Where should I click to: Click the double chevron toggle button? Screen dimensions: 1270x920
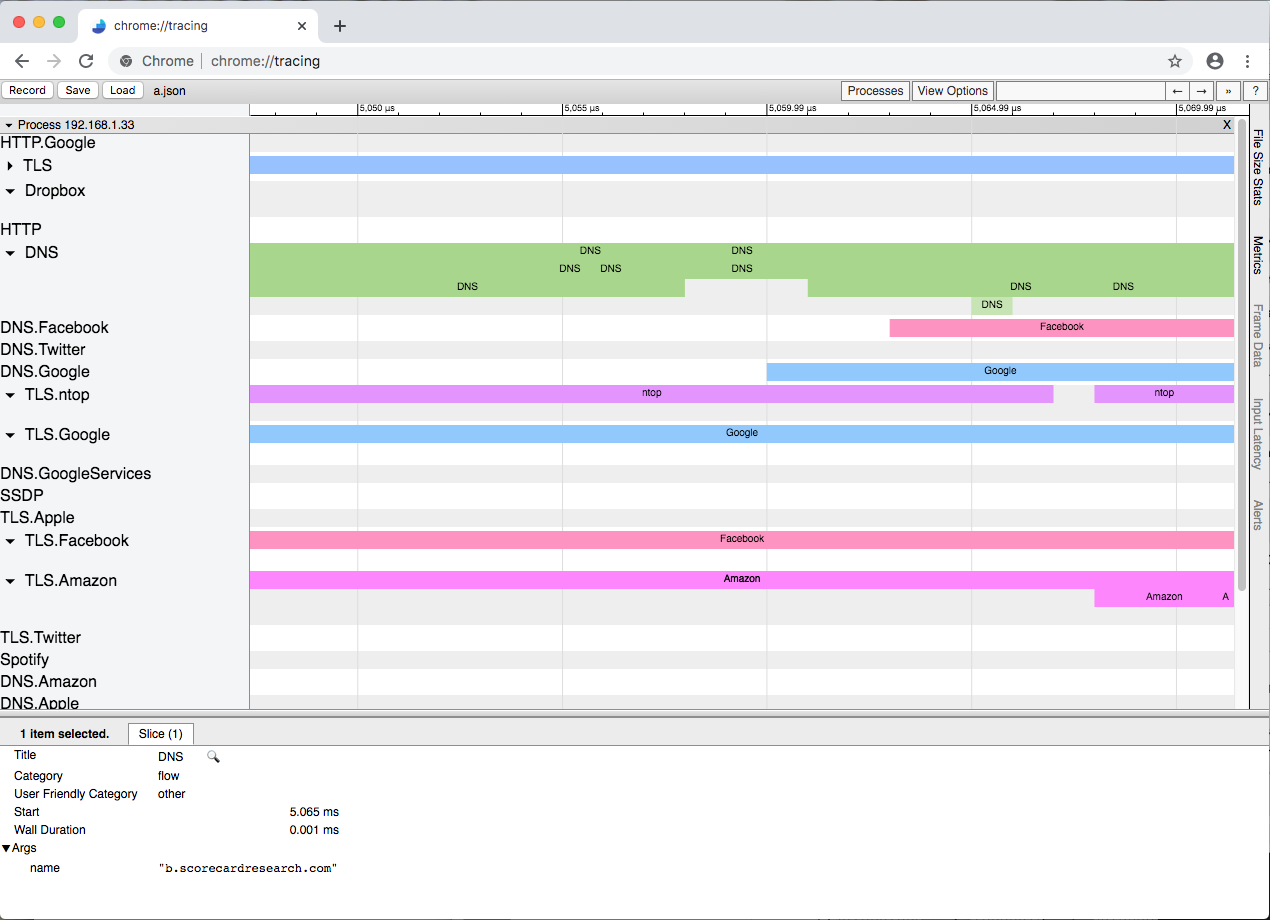click(x=1230, y=91)
